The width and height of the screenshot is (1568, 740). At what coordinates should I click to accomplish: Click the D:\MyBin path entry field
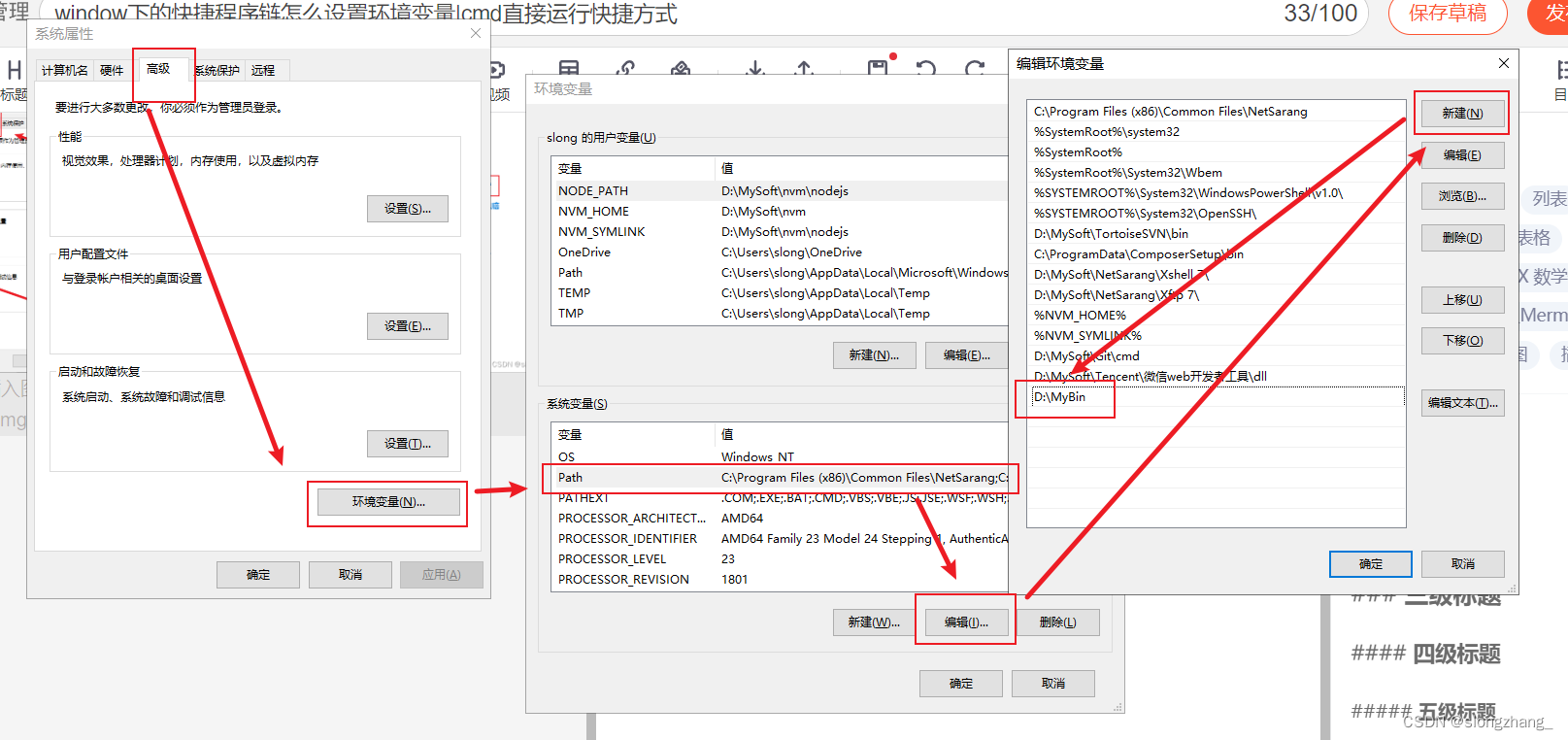(x=1218, y=397)
